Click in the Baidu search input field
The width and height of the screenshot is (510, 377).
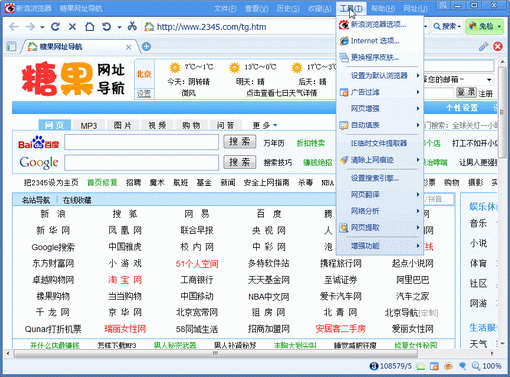[x=142, y=142]
